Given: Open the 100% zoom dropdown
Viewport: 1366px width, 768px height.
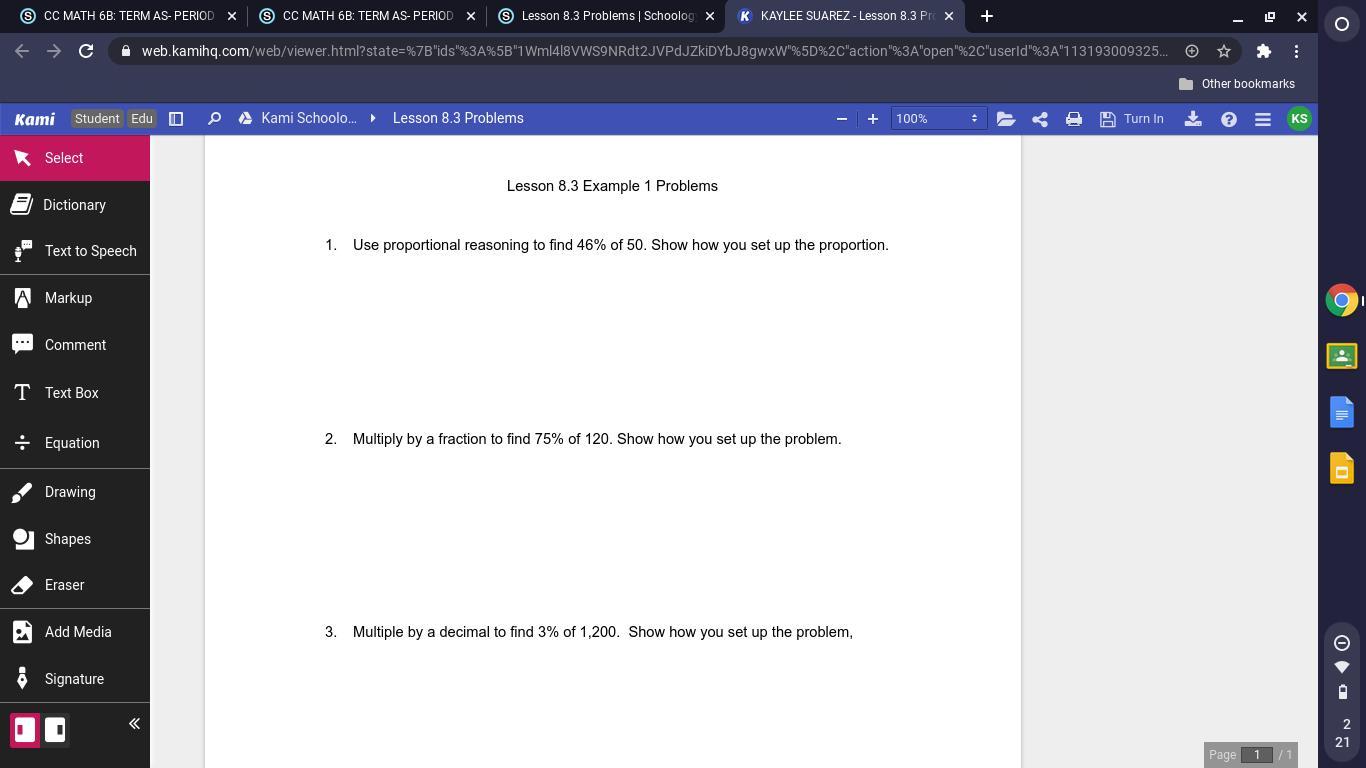Looking at the screenshot, I should pos(938,119).
